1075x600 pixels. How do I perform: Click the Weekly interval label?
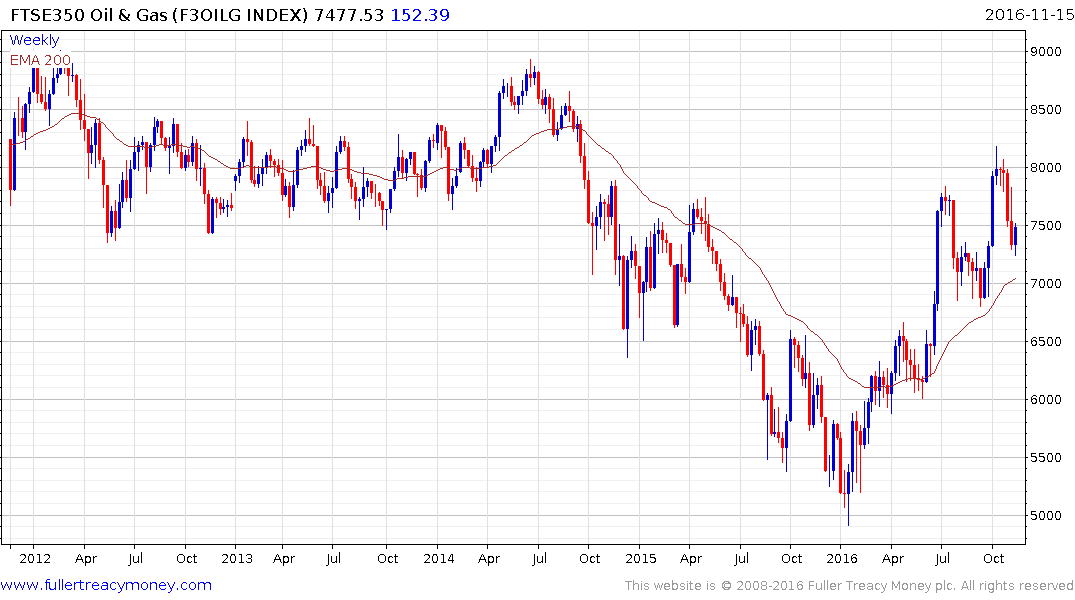34,40
